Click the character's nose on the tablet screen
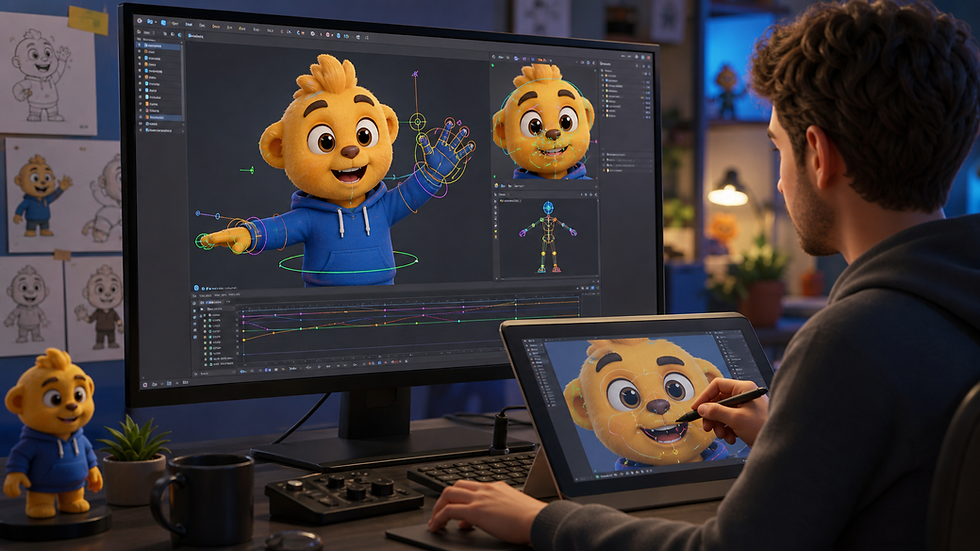Viewport: 980px width, 551px height. (658, 407)
